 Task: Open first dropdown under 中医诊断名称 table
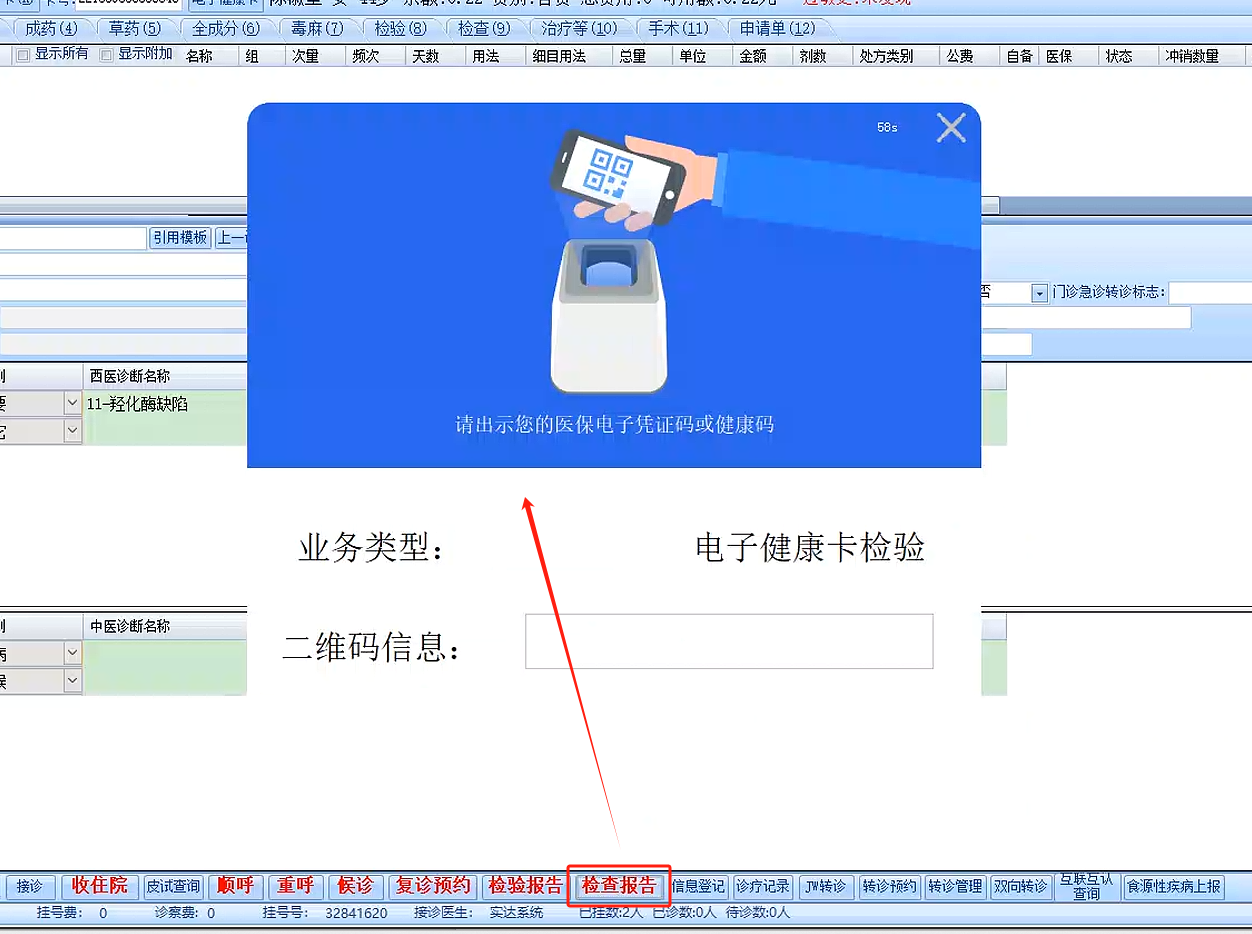[72, 654]
